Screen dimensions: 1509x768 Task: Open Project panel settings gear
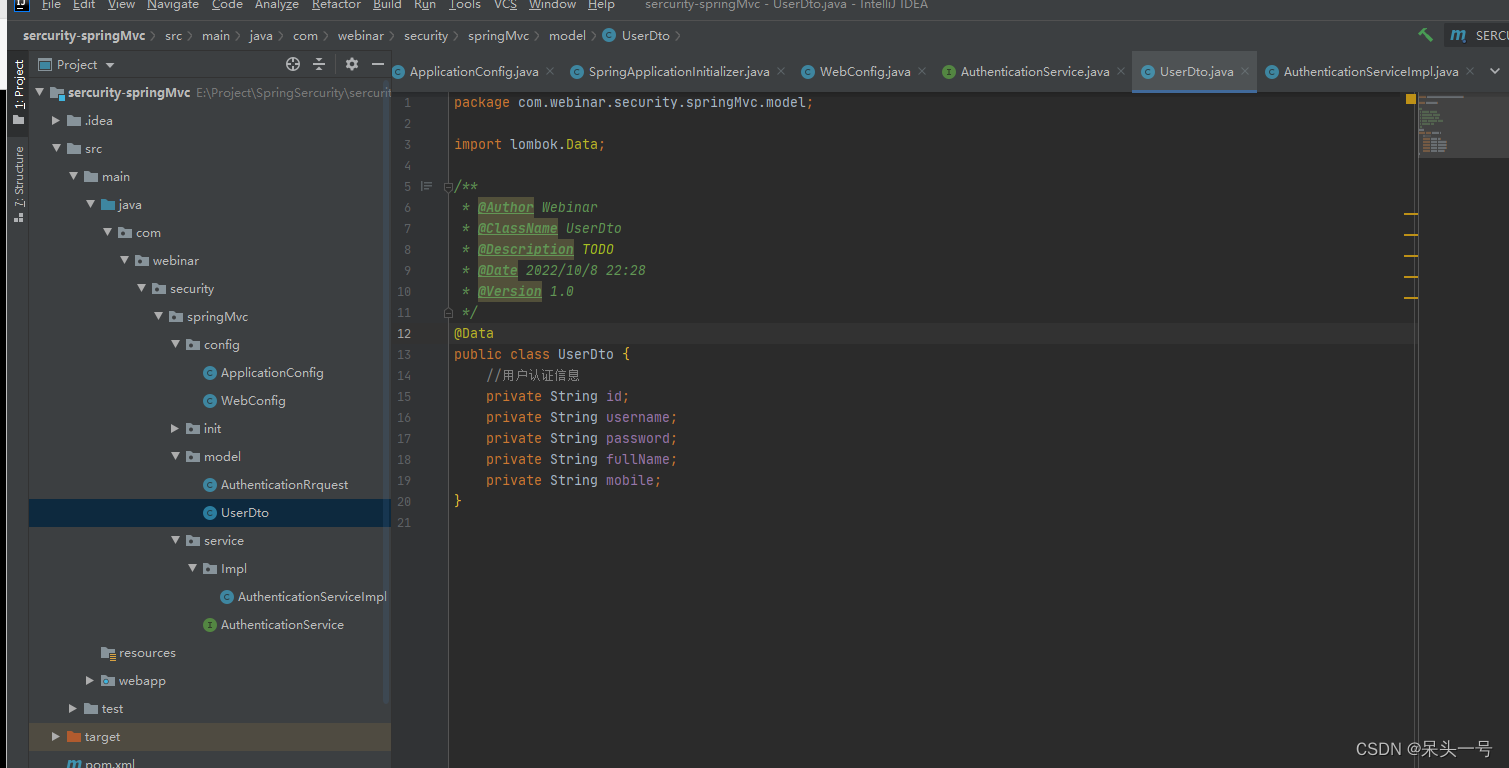point(352,64)
